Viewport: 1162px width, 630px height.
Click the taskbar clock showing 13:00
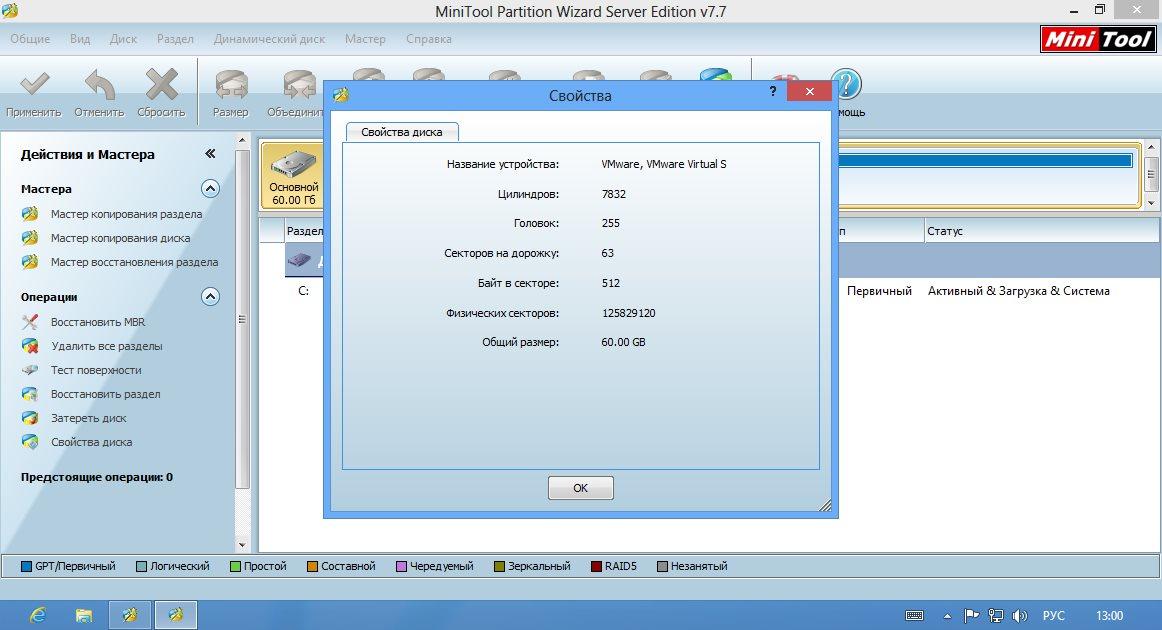click(x=1109, y=616)
